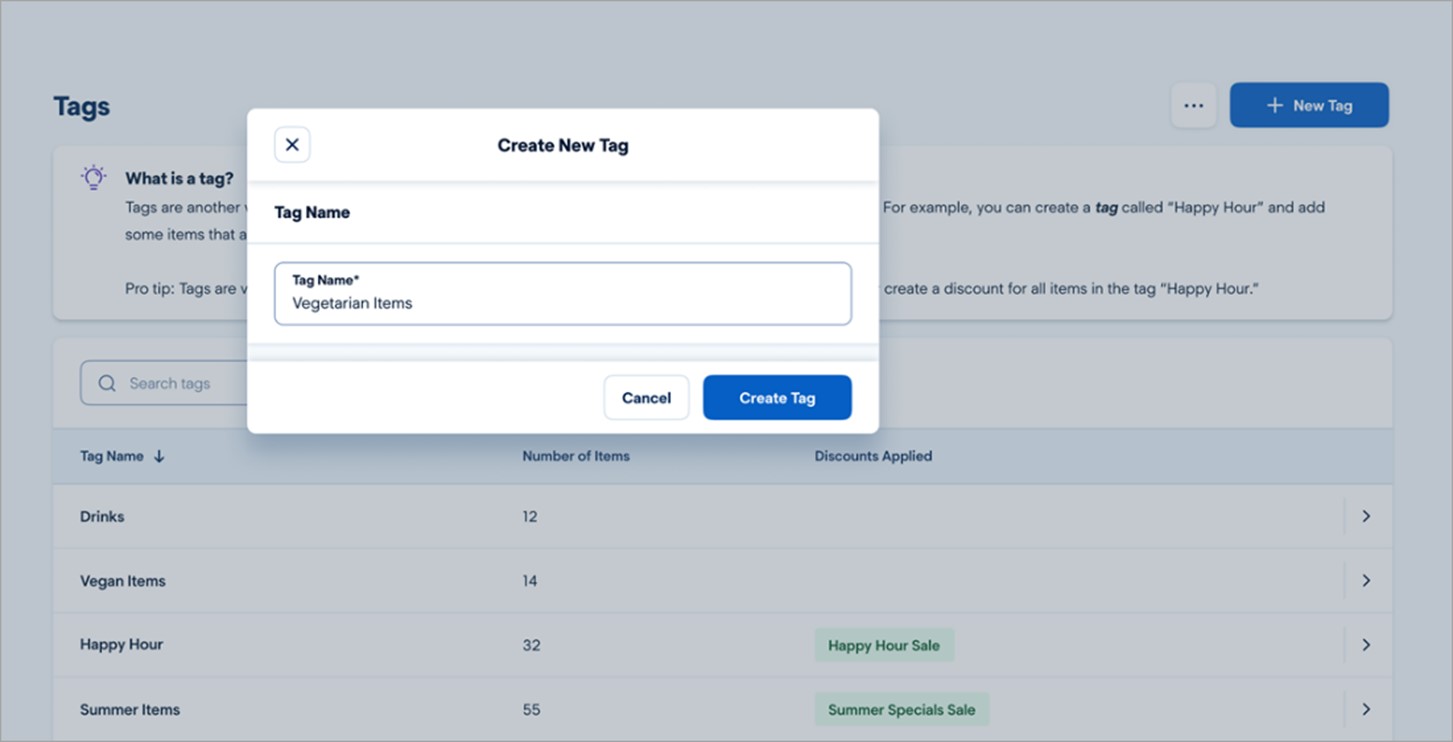
Task: Select the Drinks tag name
Action: pyautogui.click(x=102, y=516)
